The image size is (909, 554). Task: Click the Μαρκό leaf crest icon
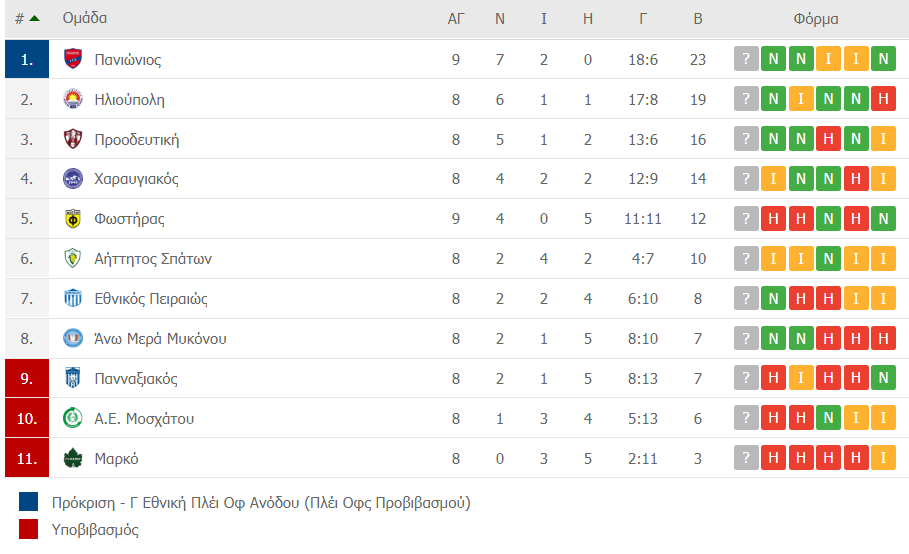coord(72,458)
